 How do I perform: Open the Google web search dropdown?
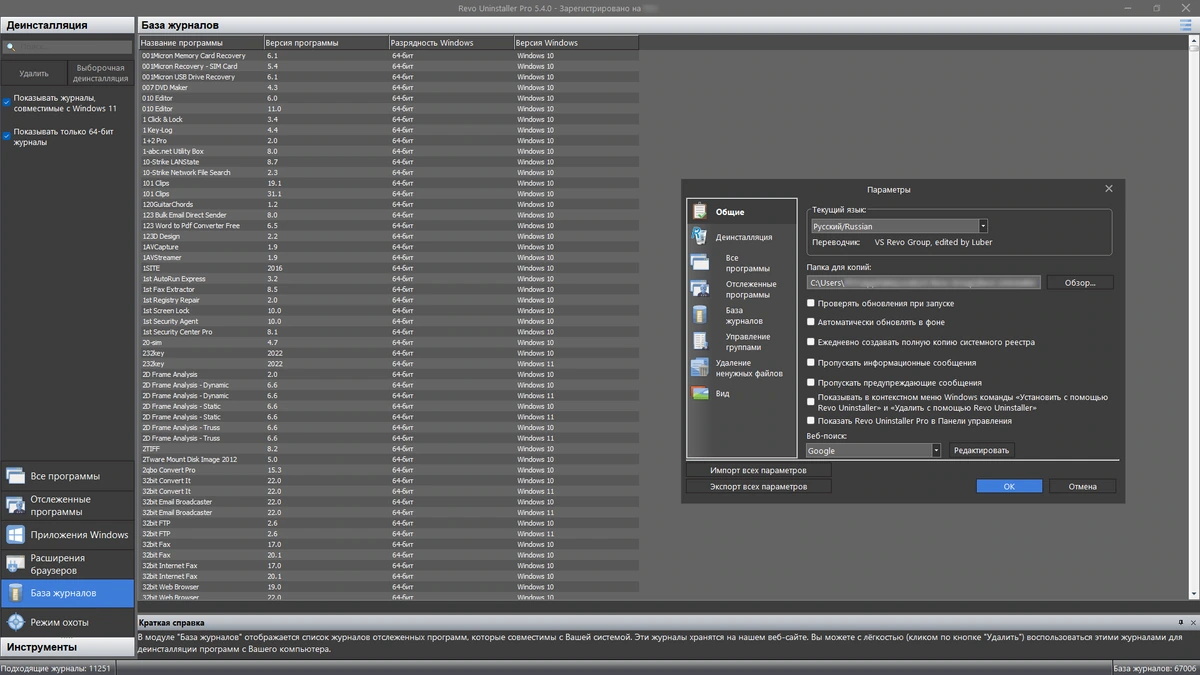tap(874, 451)
